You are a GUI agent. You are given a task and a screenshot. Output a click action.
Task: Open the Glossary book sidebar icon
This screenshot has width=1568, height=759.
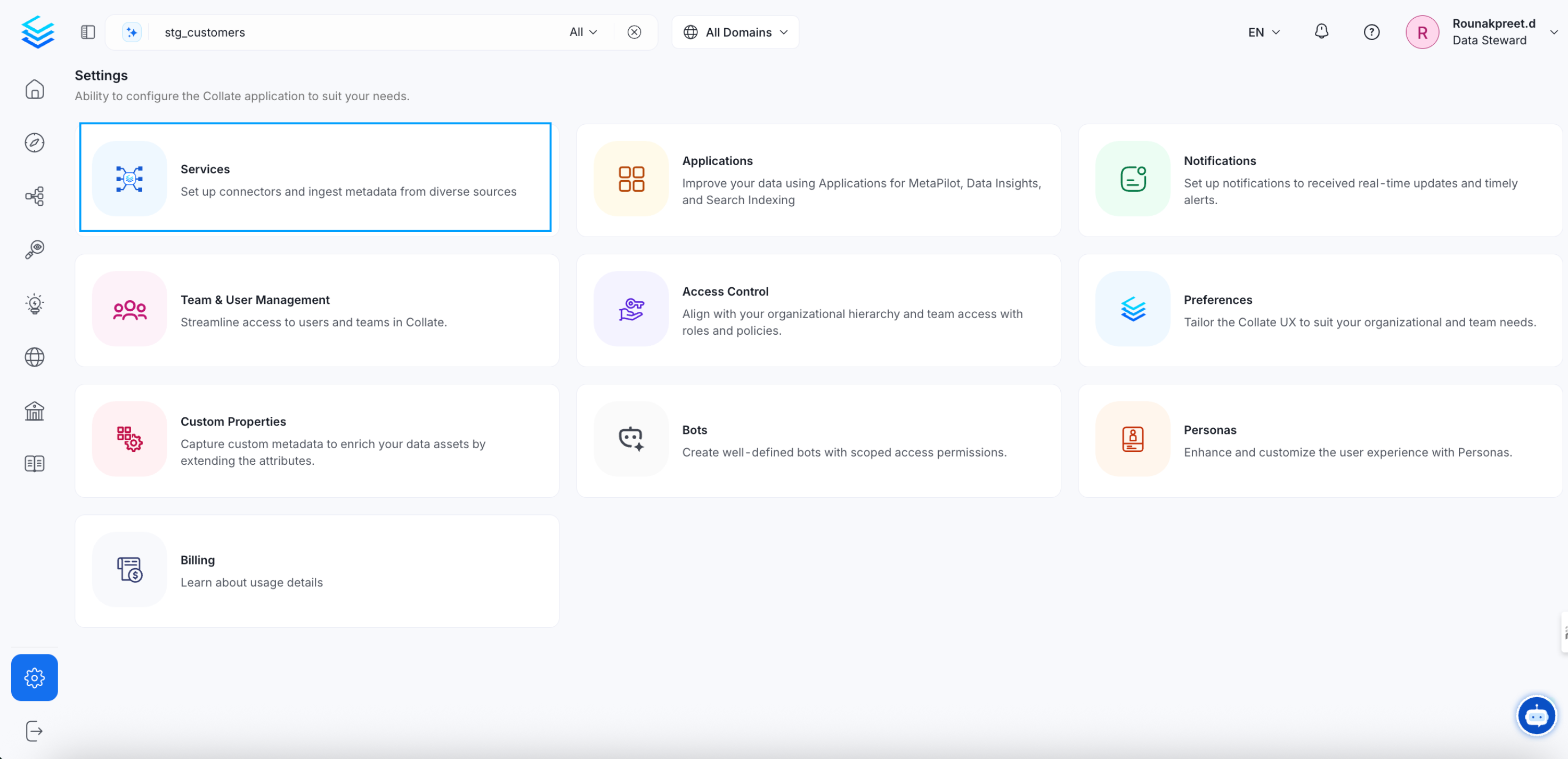(x=35, y=464)
